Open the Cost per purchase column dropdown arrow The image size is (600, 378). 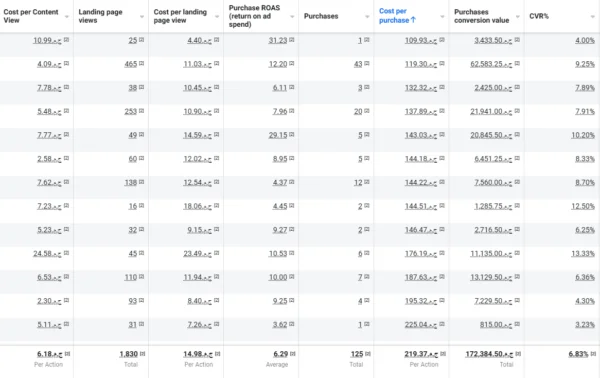442,16
